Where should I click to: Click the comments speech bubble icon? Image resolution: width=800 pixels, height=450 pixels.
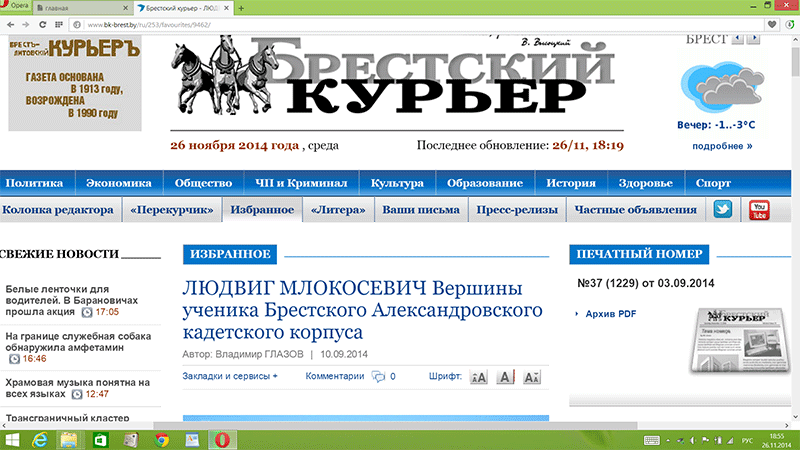pos(379,377)
